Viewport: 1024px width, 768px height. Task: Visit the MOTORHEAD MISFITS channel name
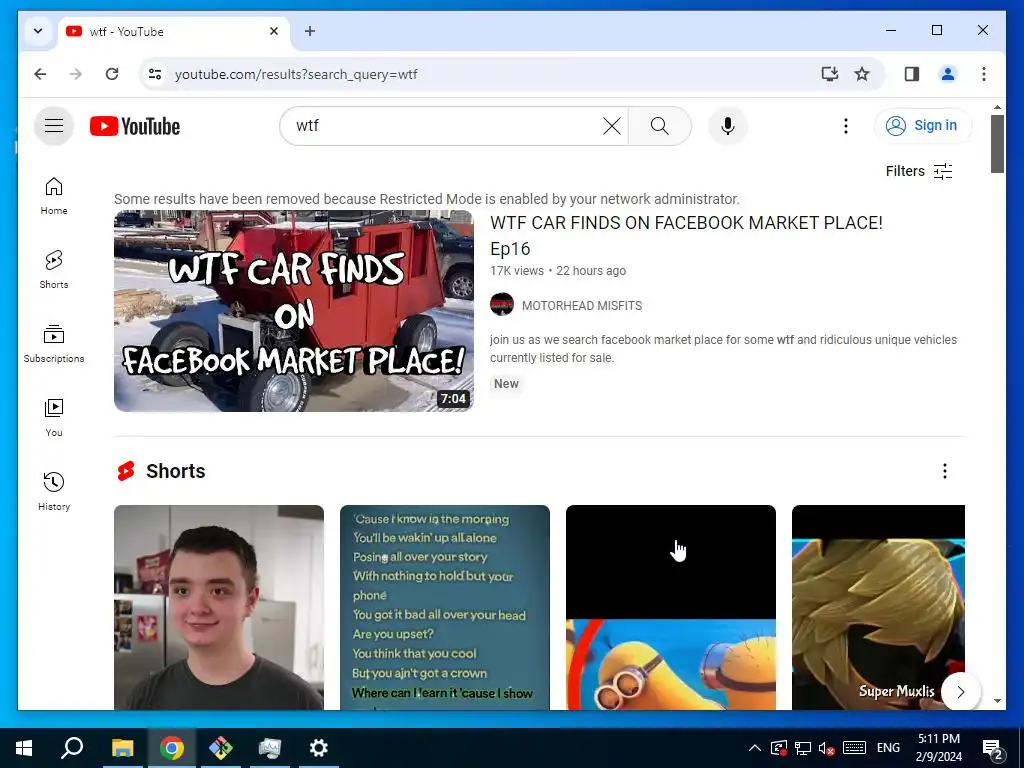point(581,306)
